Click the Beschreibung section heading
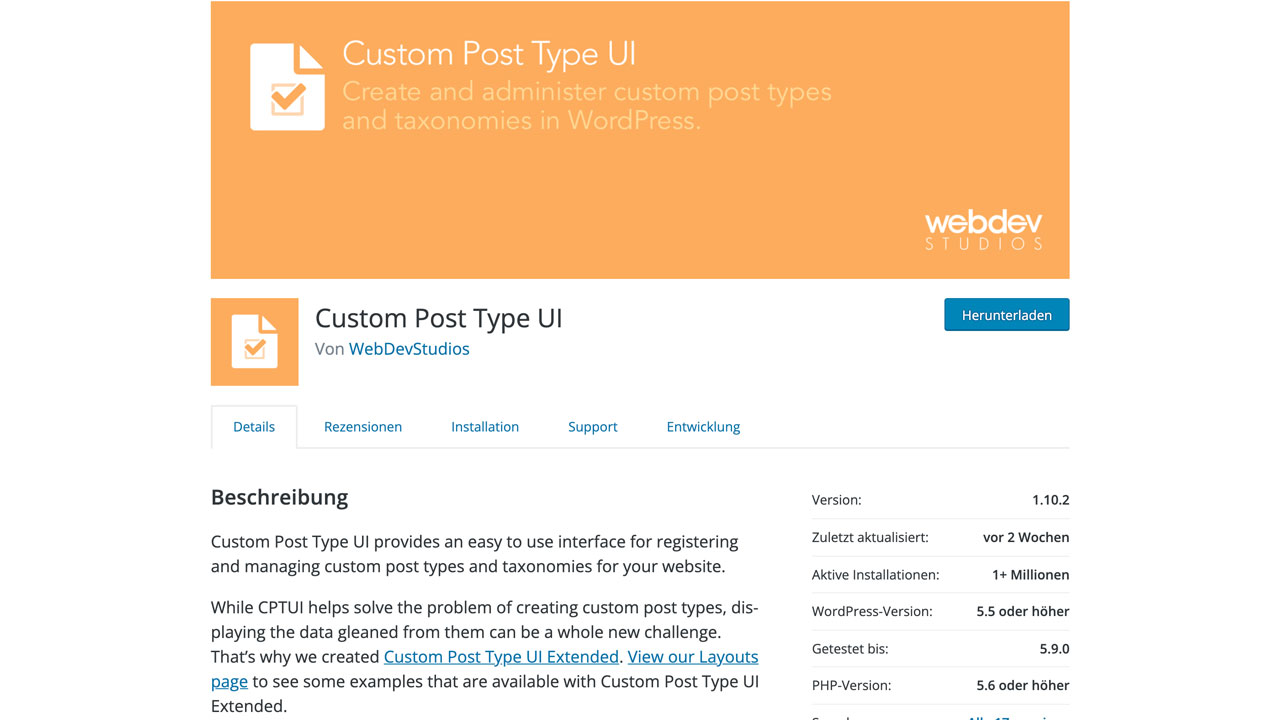1280x720 pixels. click(x=279, y=497)
